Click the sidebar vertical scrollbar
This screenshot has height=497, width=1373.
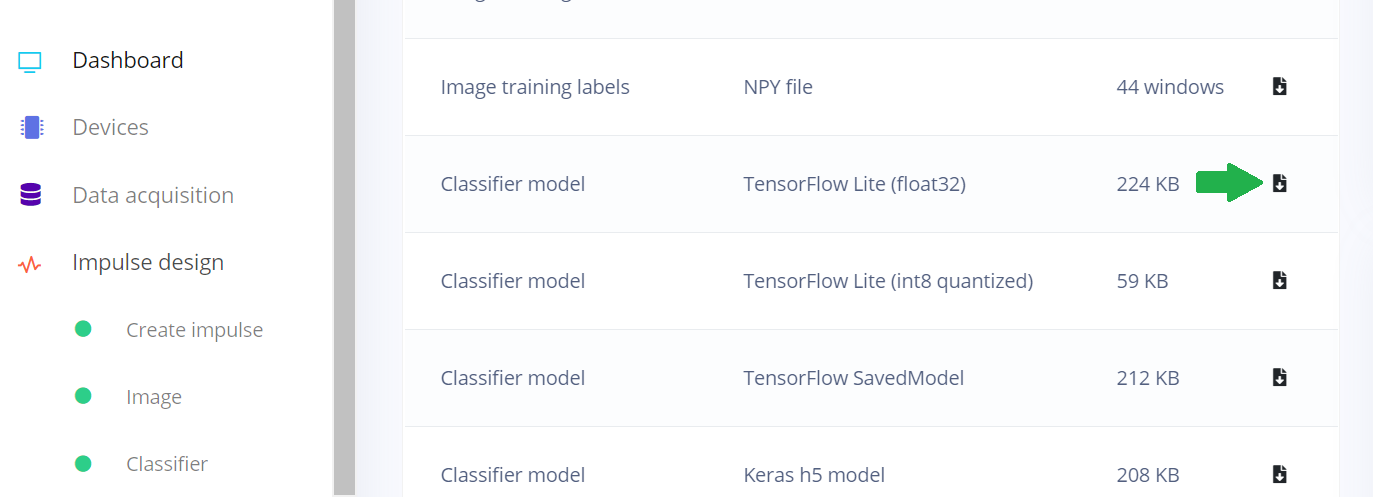(344, 248)
